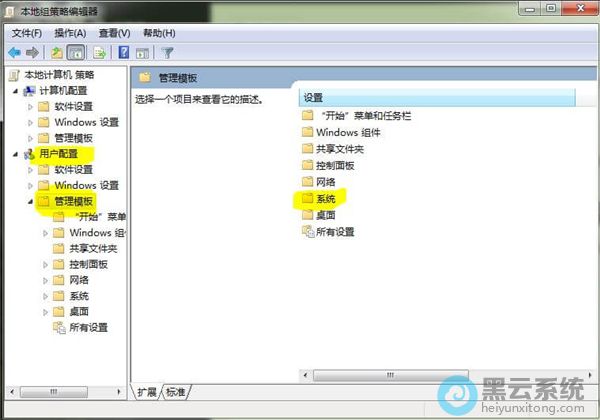Collapse the 计算机配置 tree node

(15, 91)
